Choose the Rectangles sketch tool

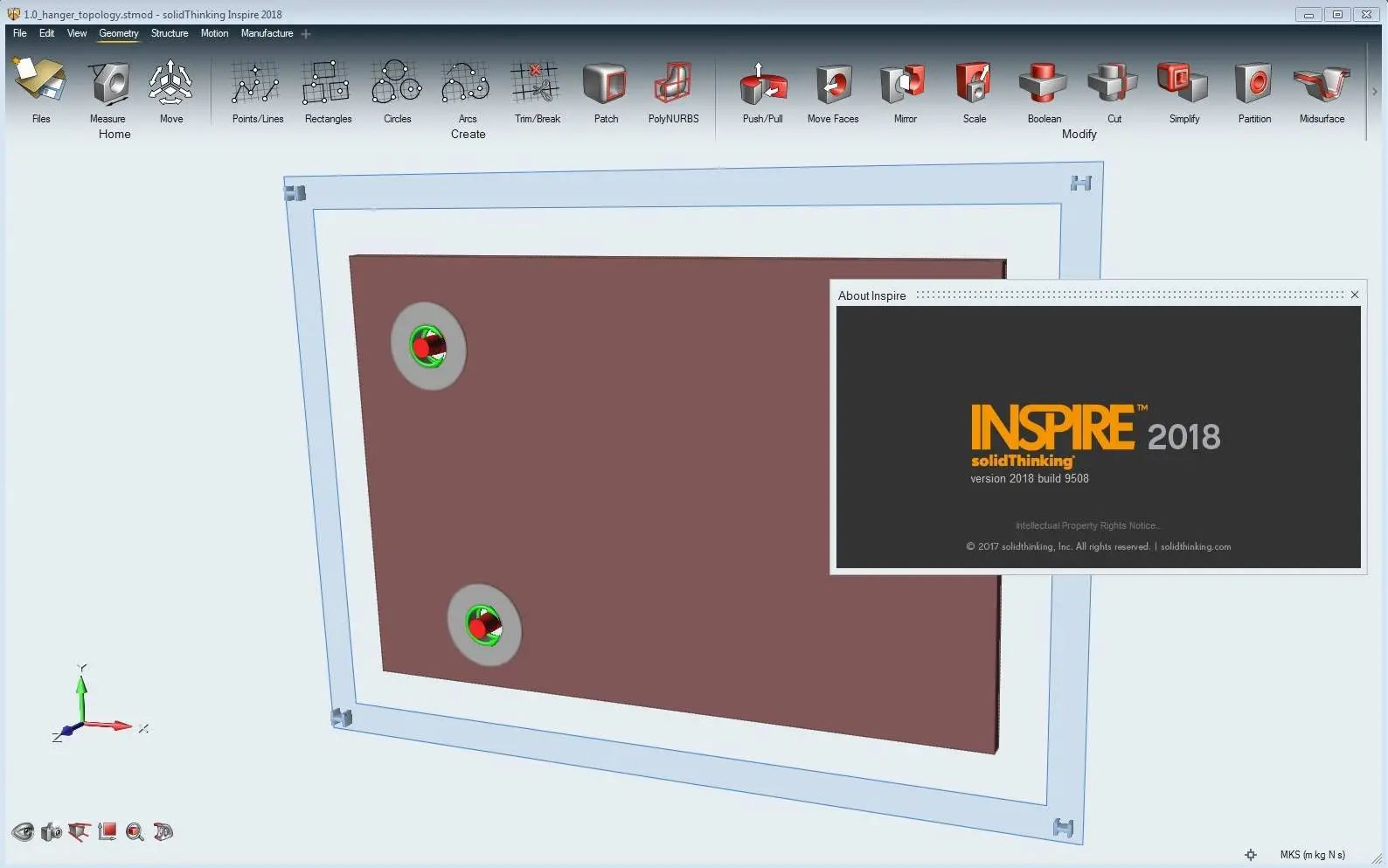(x=326, y=84)
